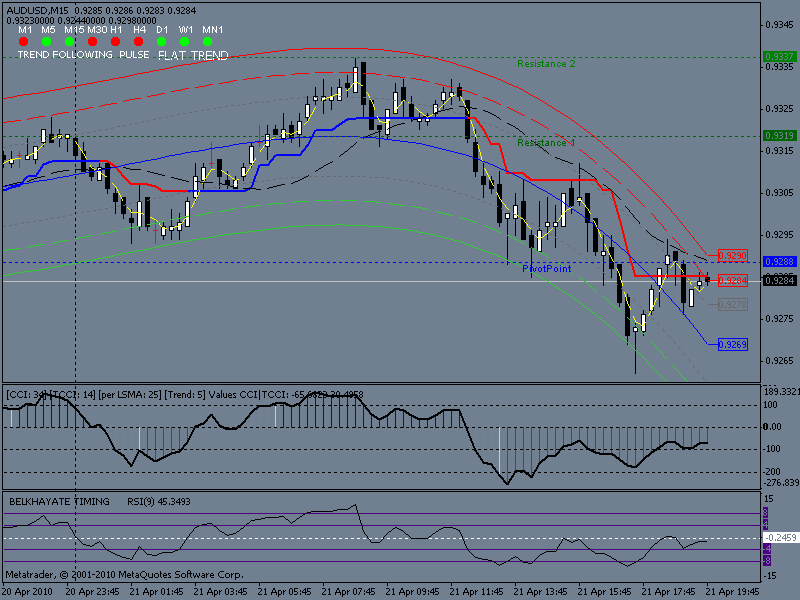Click the green W1 trend indicator dot

(x=185, y=42)
